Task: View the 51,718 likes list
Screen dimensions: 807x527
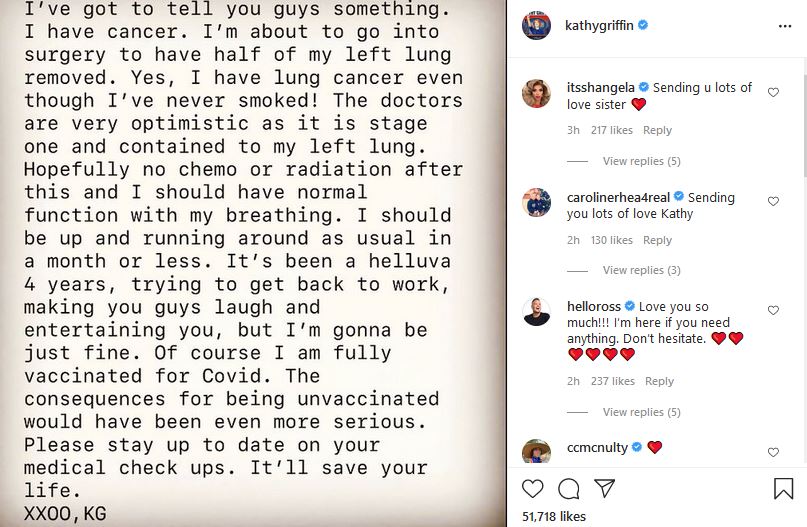Action: (554, 516)
